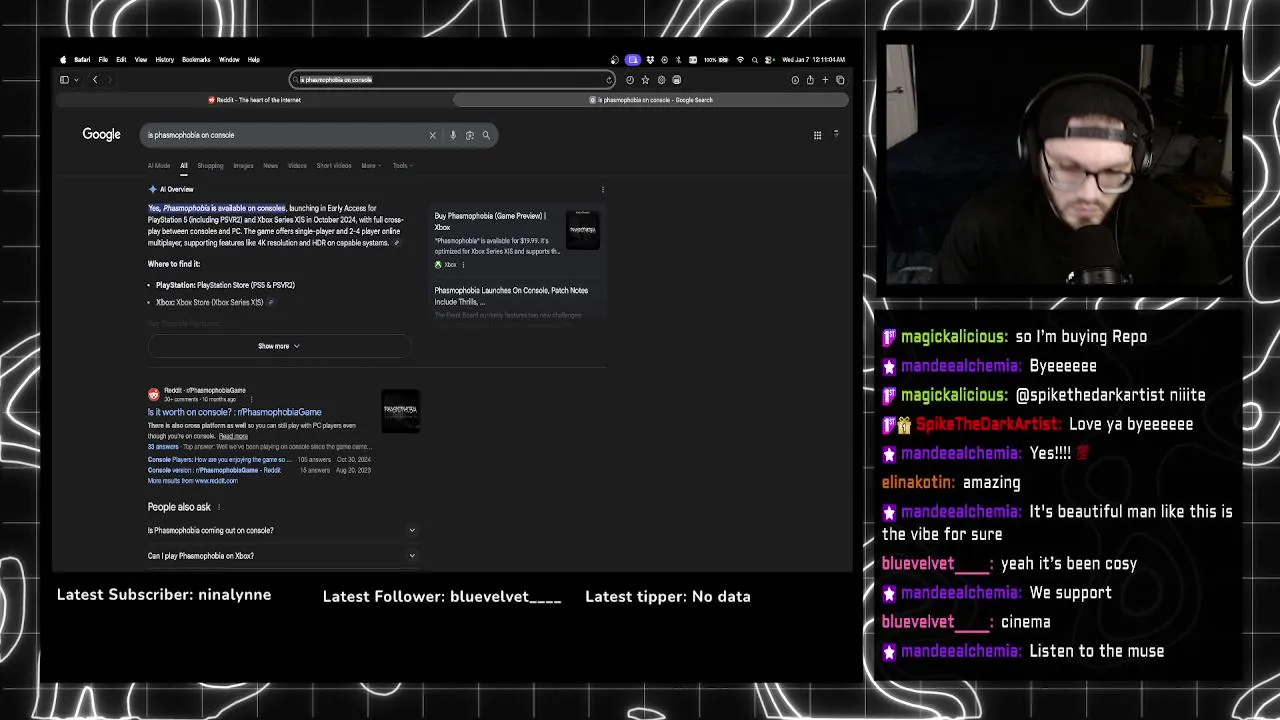Image resolution: width=1280 pixels, height=720 pixels.
Task: Show the tab overview icon in Safari
Action: pyautogui.click(x=840, y=80)
